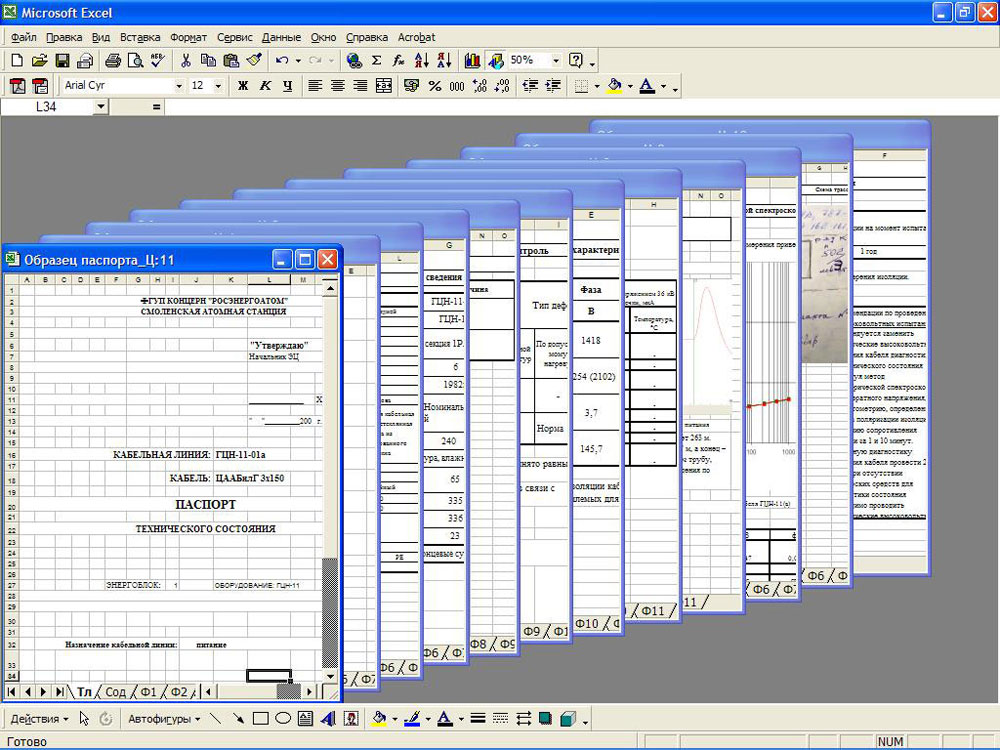This screenshot has width=1000, height=750.
Task: Expand the Name Box dropdown beside L34
Action: 101,107
